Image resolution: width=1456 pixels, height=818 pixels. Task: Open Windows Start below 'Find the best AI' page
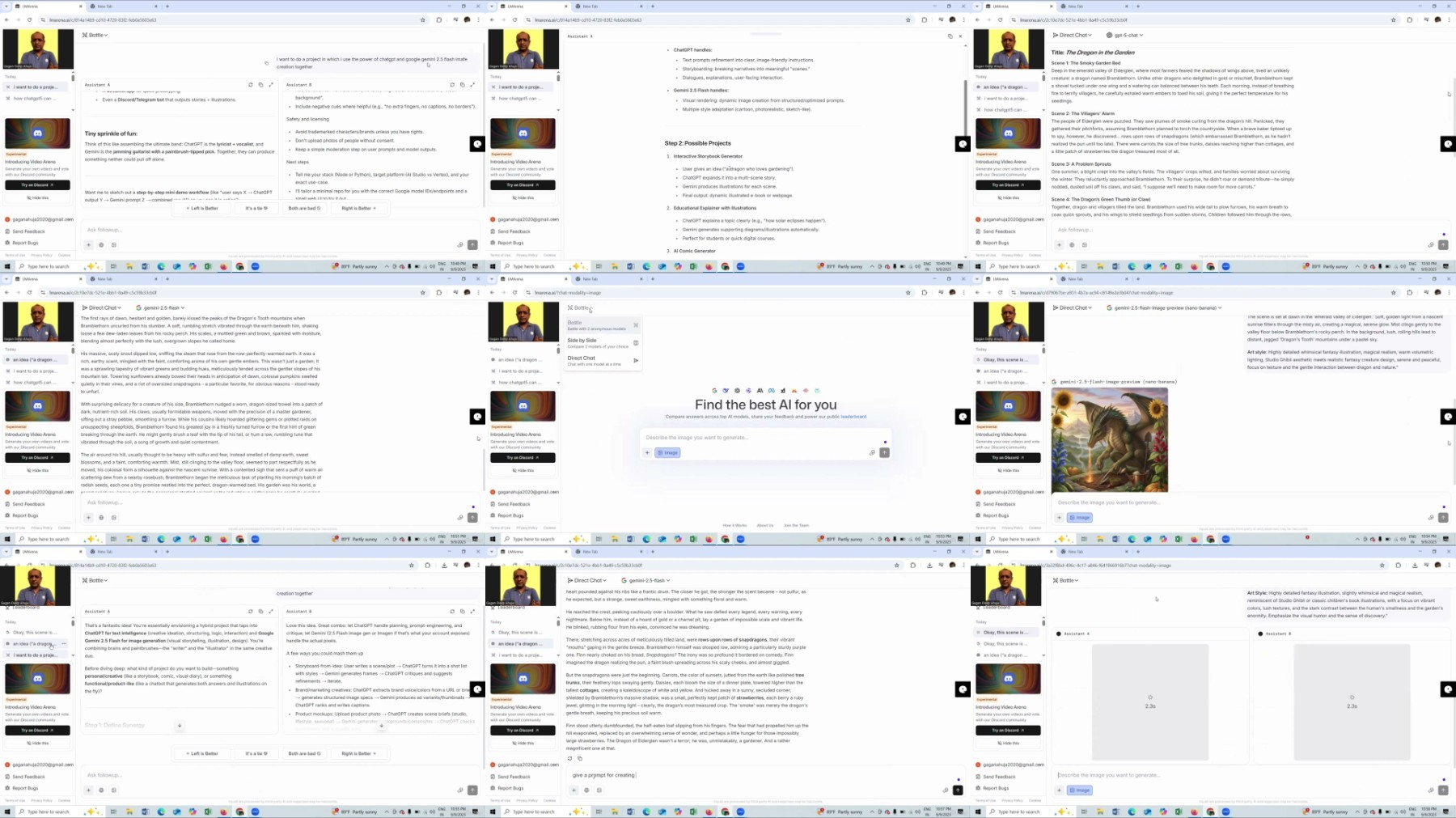(493, 539)
